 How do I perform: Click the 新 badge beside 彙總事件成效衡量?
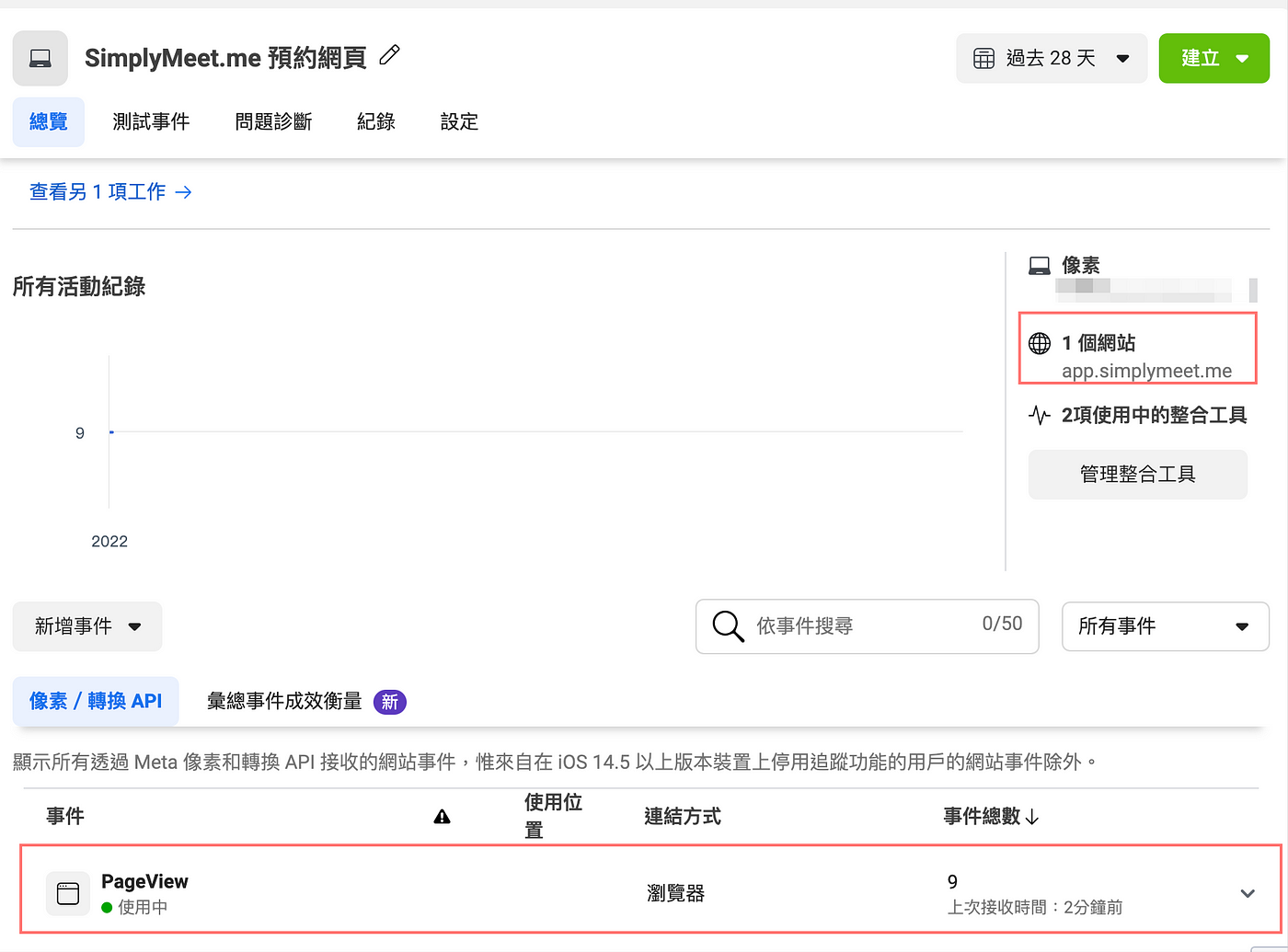390,702
